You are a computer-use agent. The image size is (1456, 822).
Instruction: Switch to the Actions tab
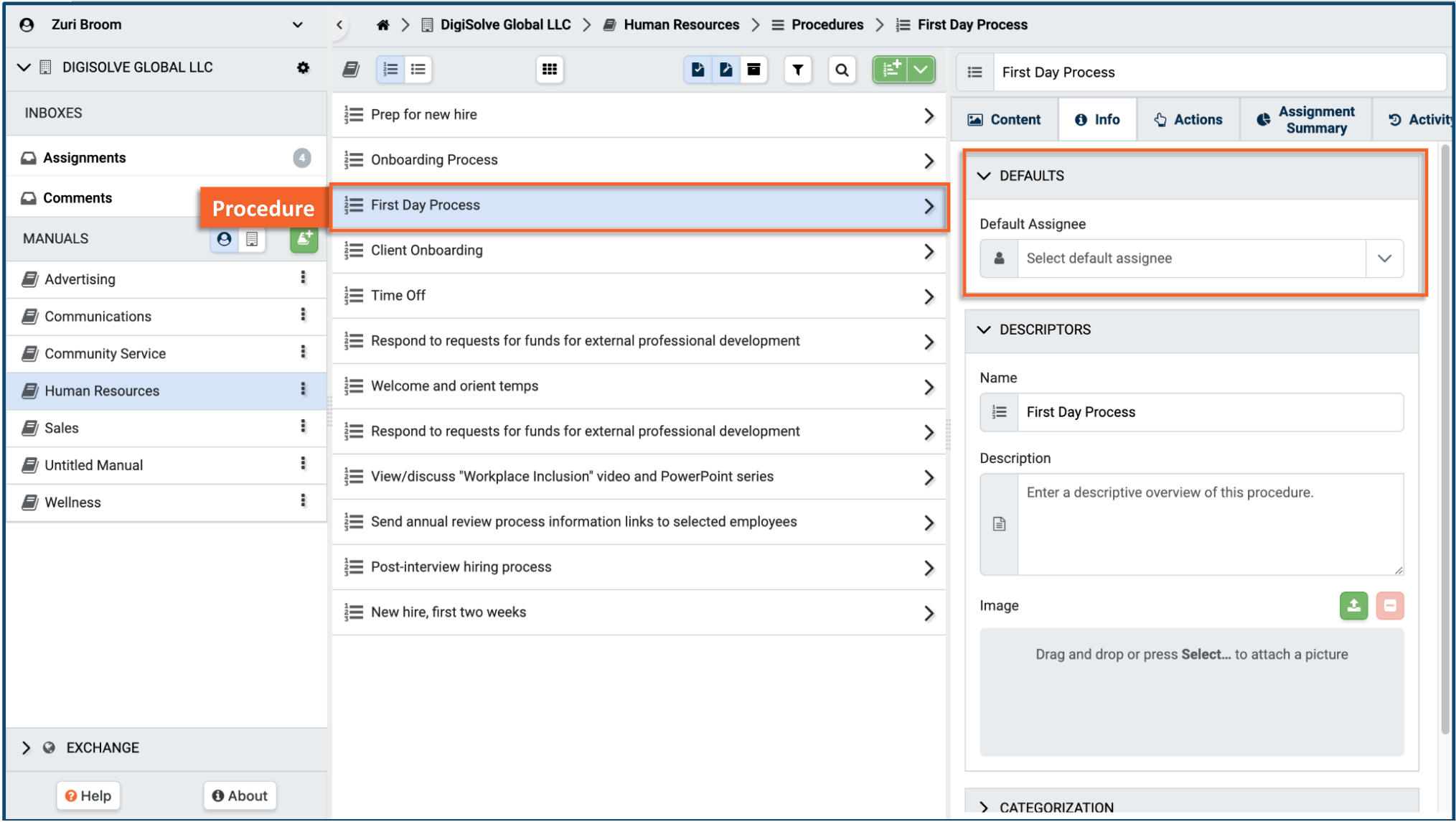pyautogui.click(x=1188, y=120)
